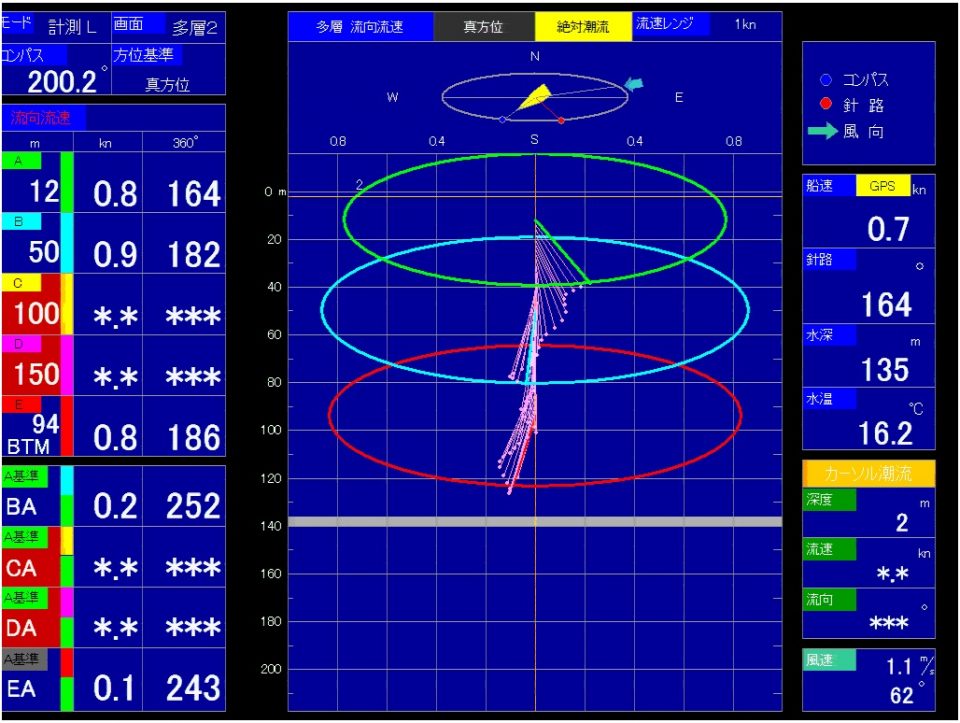Open the モード 計測L mode selector
The width and height of the screenshot is (960, 723).
[x=53, y=25]
